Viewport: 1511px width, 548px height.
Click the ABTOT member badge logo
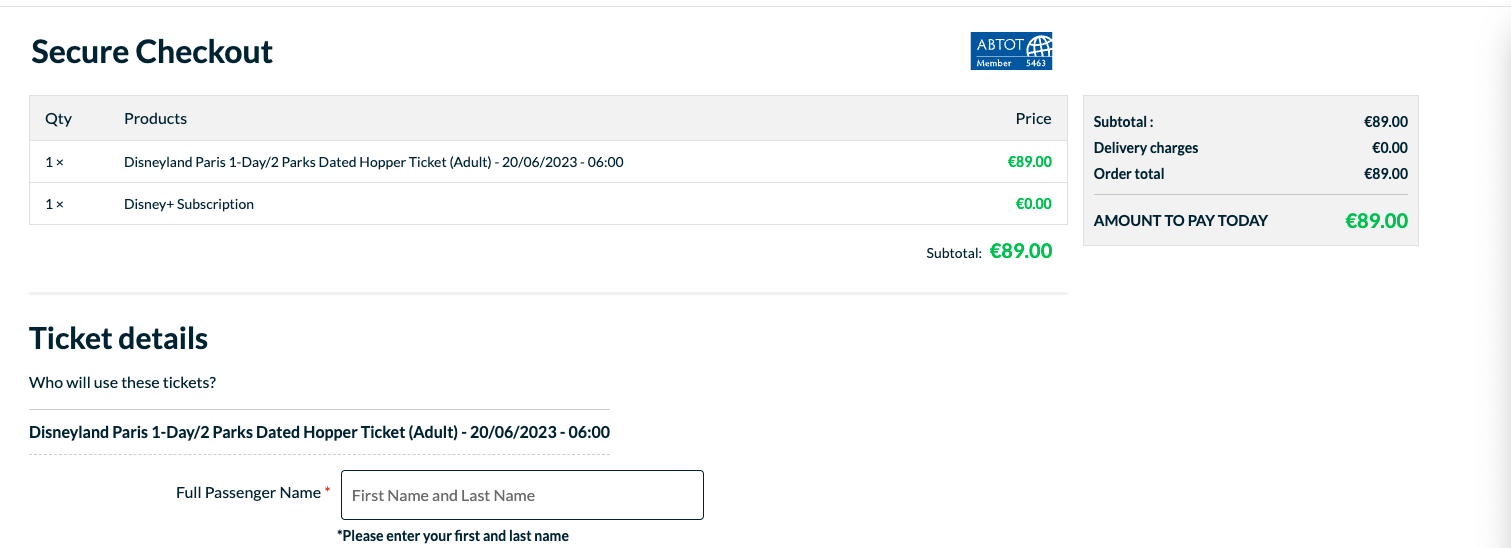click(1011, 51)
